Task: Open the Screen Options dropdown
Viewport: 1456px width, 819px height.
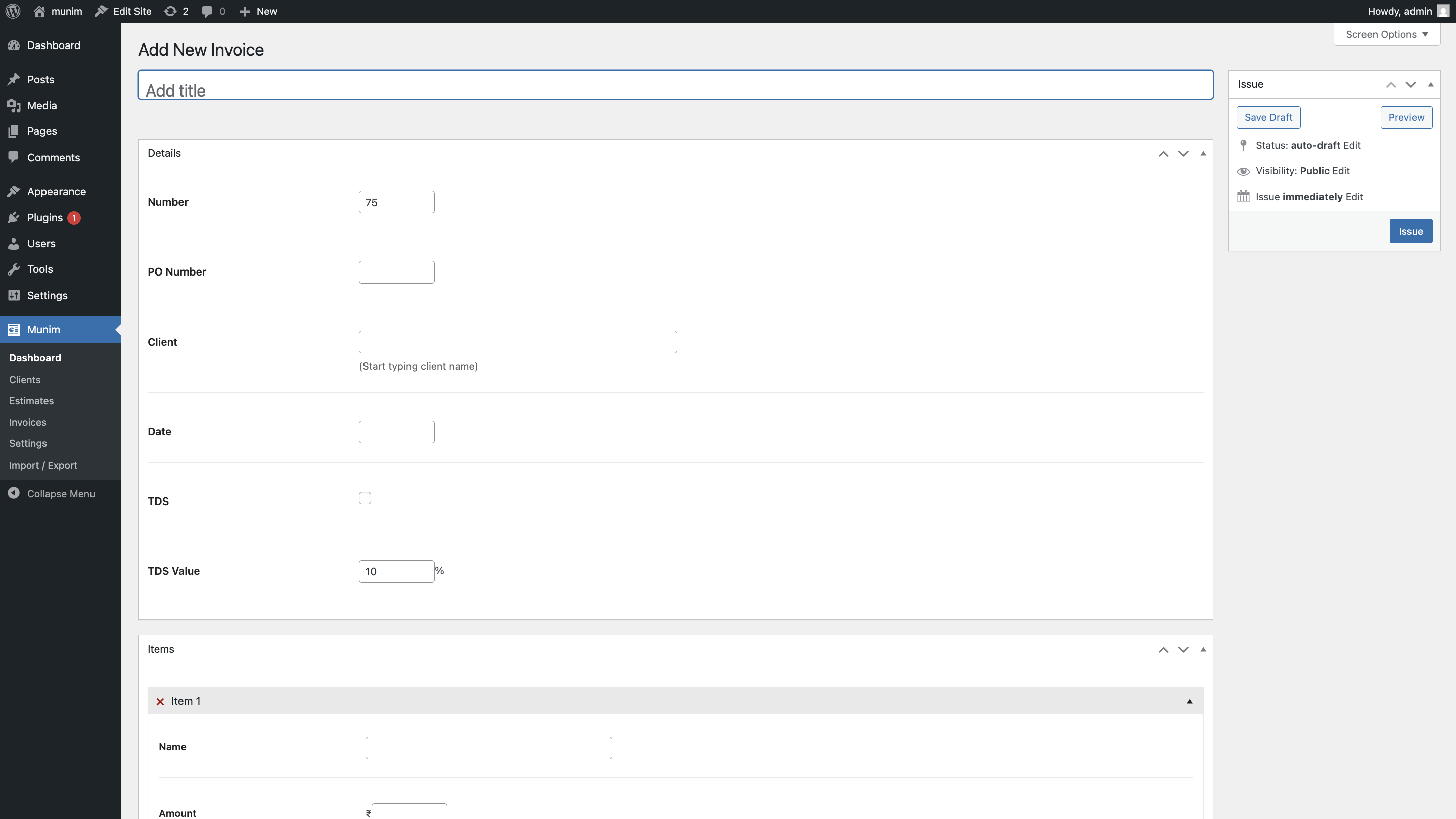Action: (1386, 34)
